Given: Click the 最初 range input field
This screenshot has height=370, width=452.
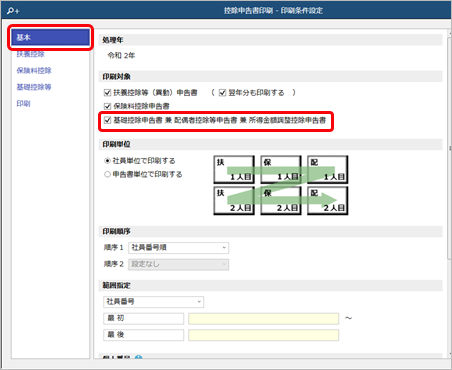Looking at the screenshot, I should pyautogui.click(x=264, y=318).
